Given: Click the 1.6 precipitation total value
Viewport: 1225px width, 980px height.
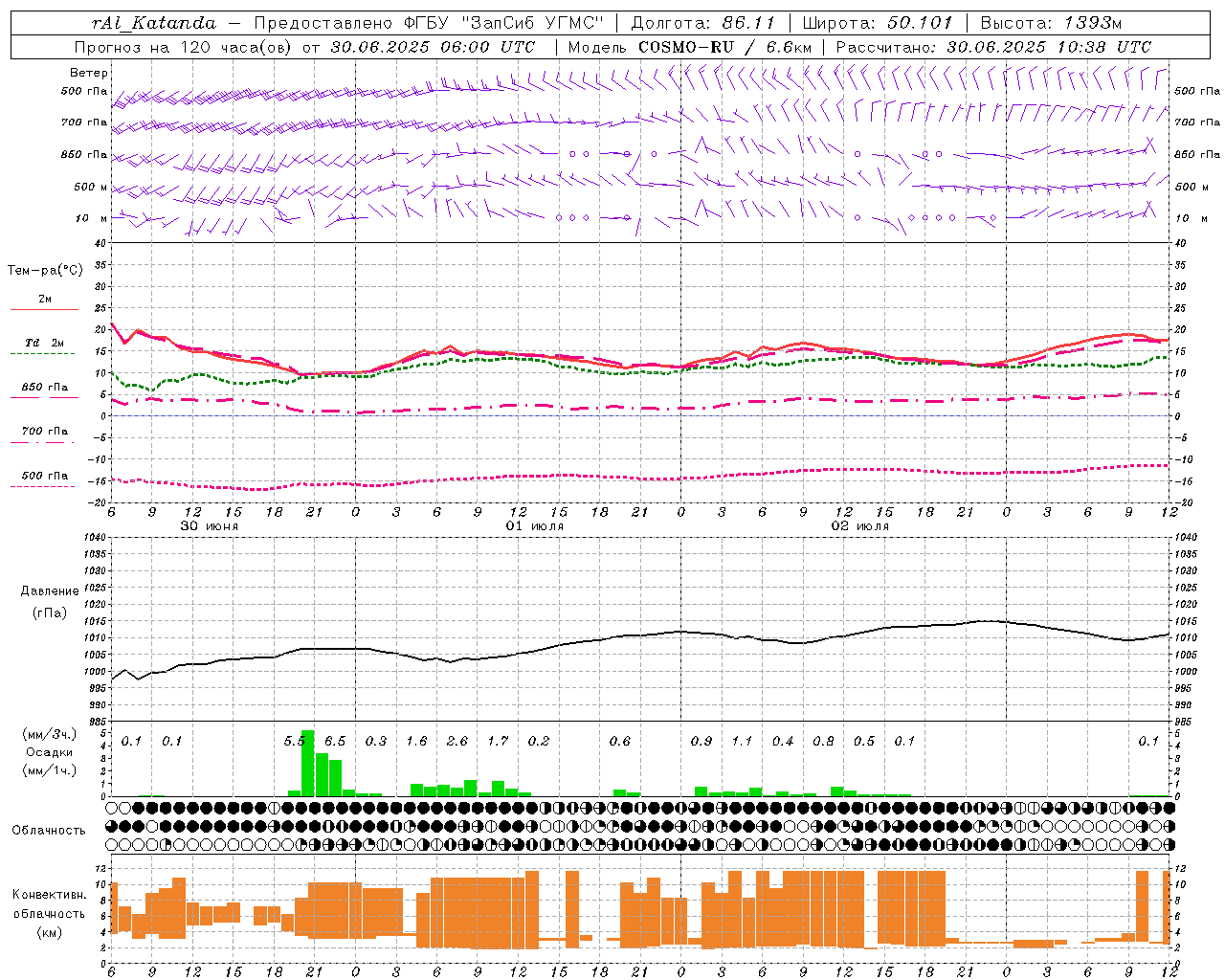Looking at the screenshot, I should coord(416,741).
